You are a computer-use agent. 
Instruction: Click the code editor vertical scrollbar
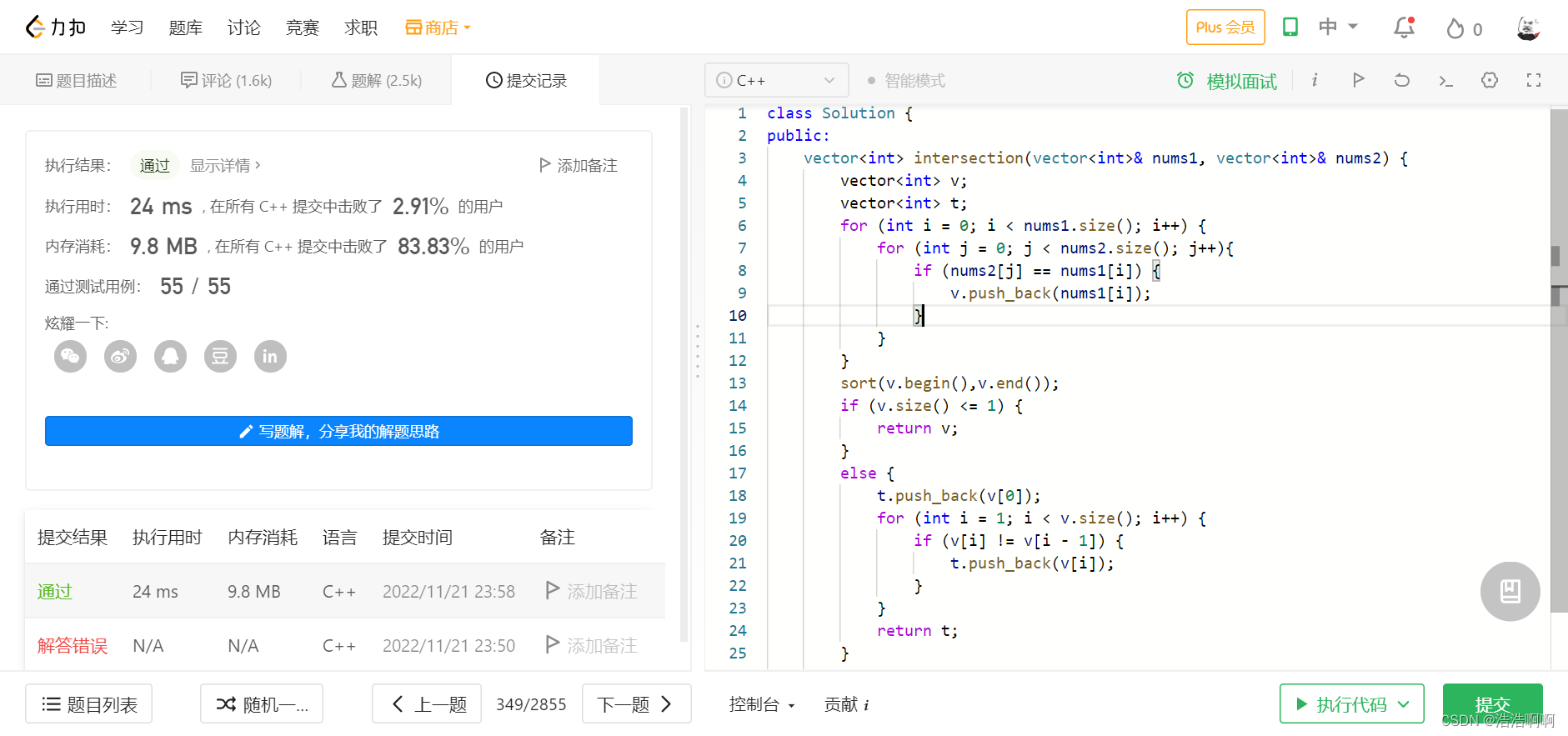coord(1559,358)
